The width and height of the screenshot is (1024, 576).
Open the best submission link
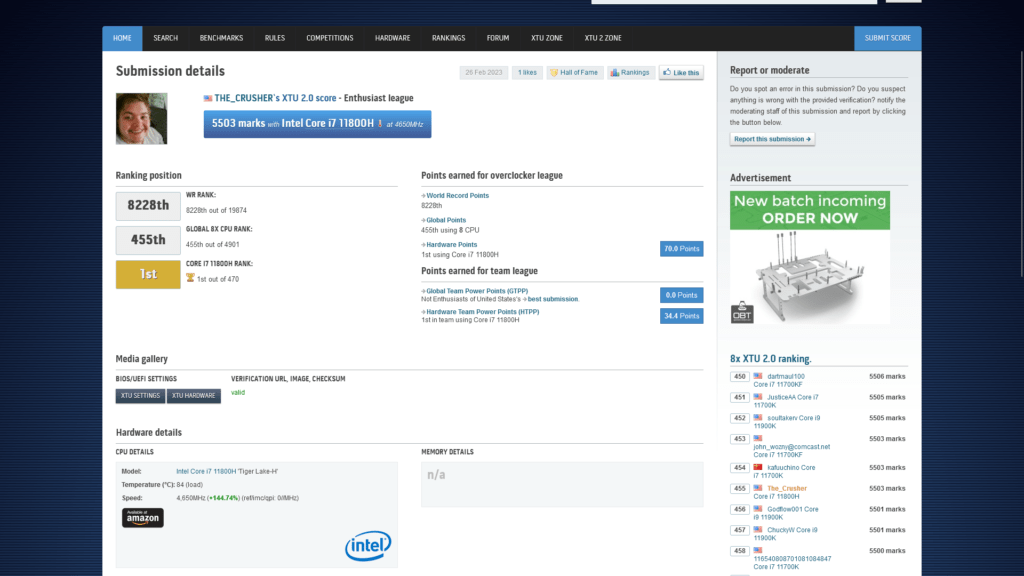[x=552, y=299]
